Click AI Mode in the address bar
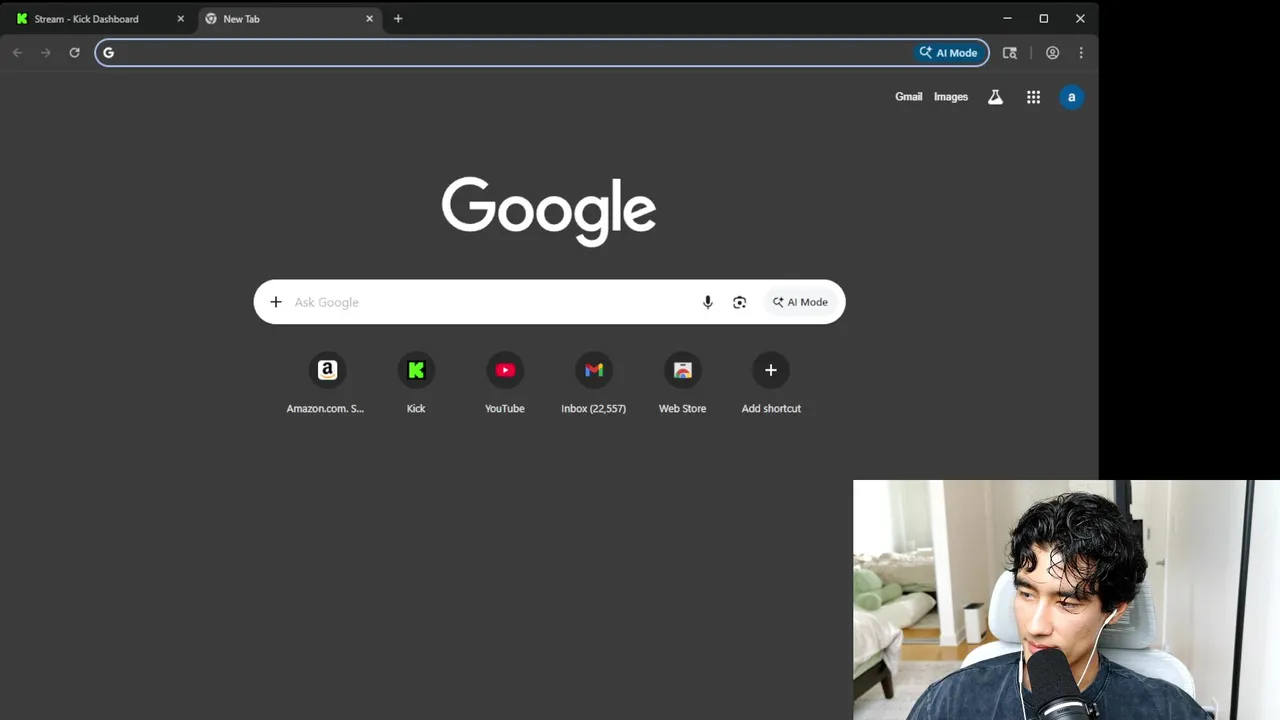The image size is (1280, 720). pos(949,53)
